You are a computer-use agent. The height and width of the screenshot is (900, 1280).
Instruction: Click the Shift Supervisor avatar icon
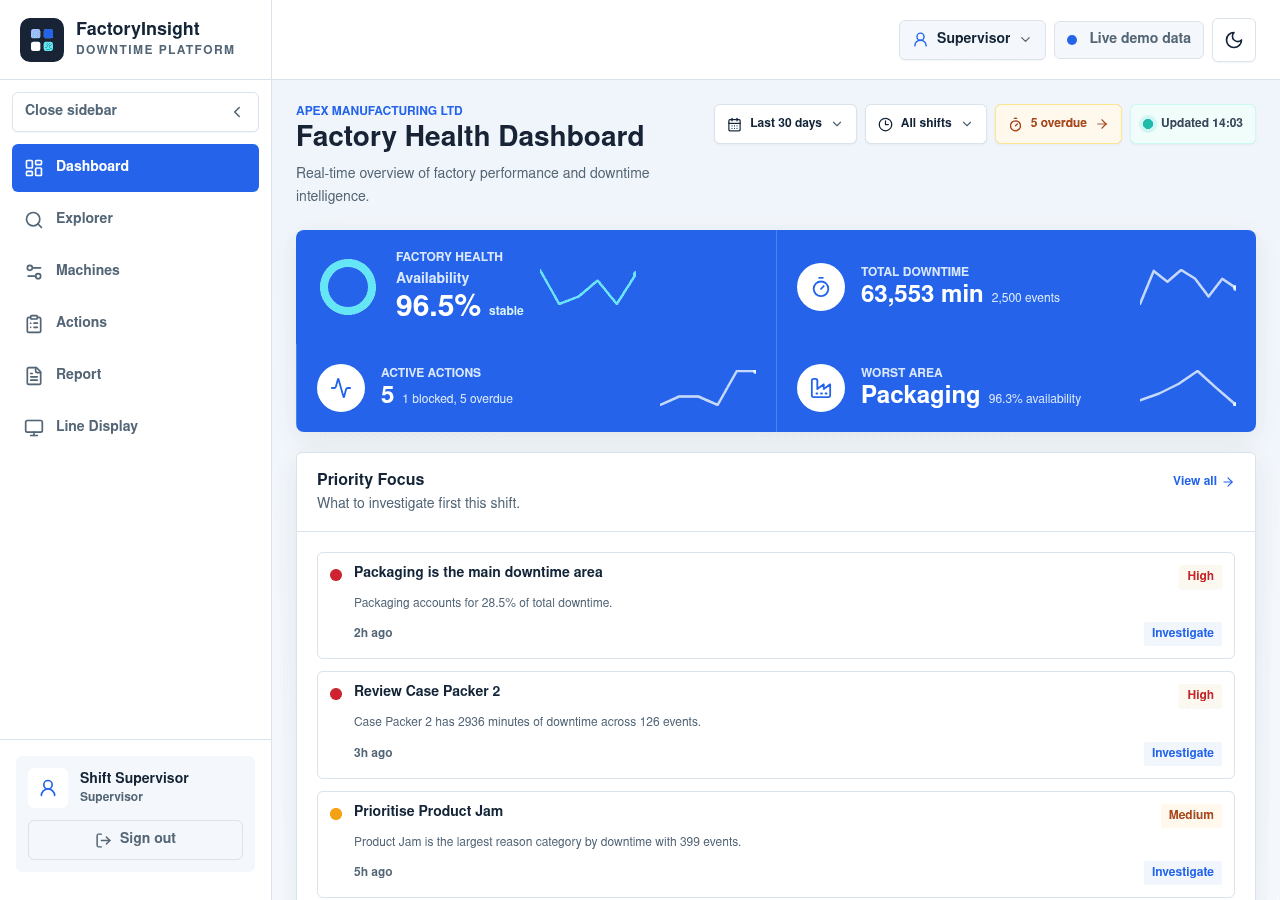point(48,788)
